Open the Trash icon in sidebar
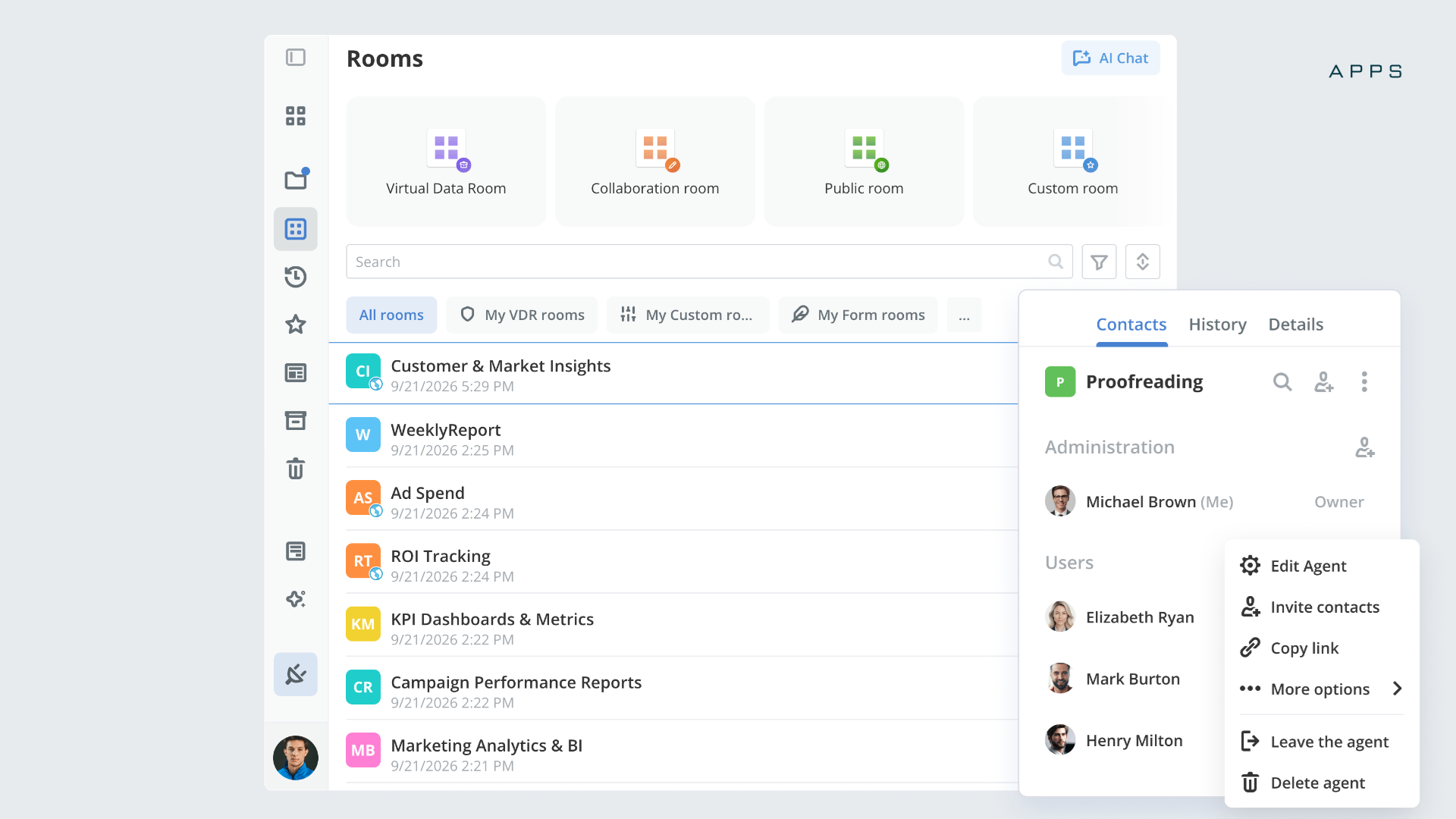The width and height of the screenshot is (1456, 819). [296, 469]
